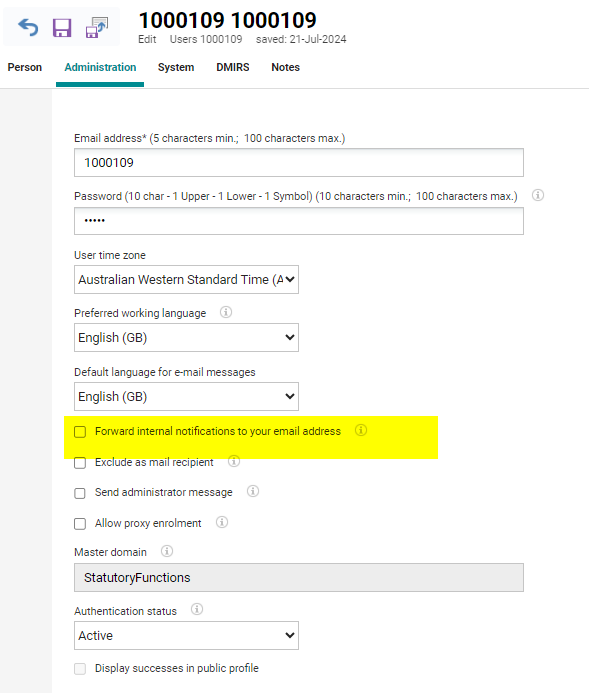Click info icon next to Master domain
This screenshot has width=589, height=693.
coord(167,551)
